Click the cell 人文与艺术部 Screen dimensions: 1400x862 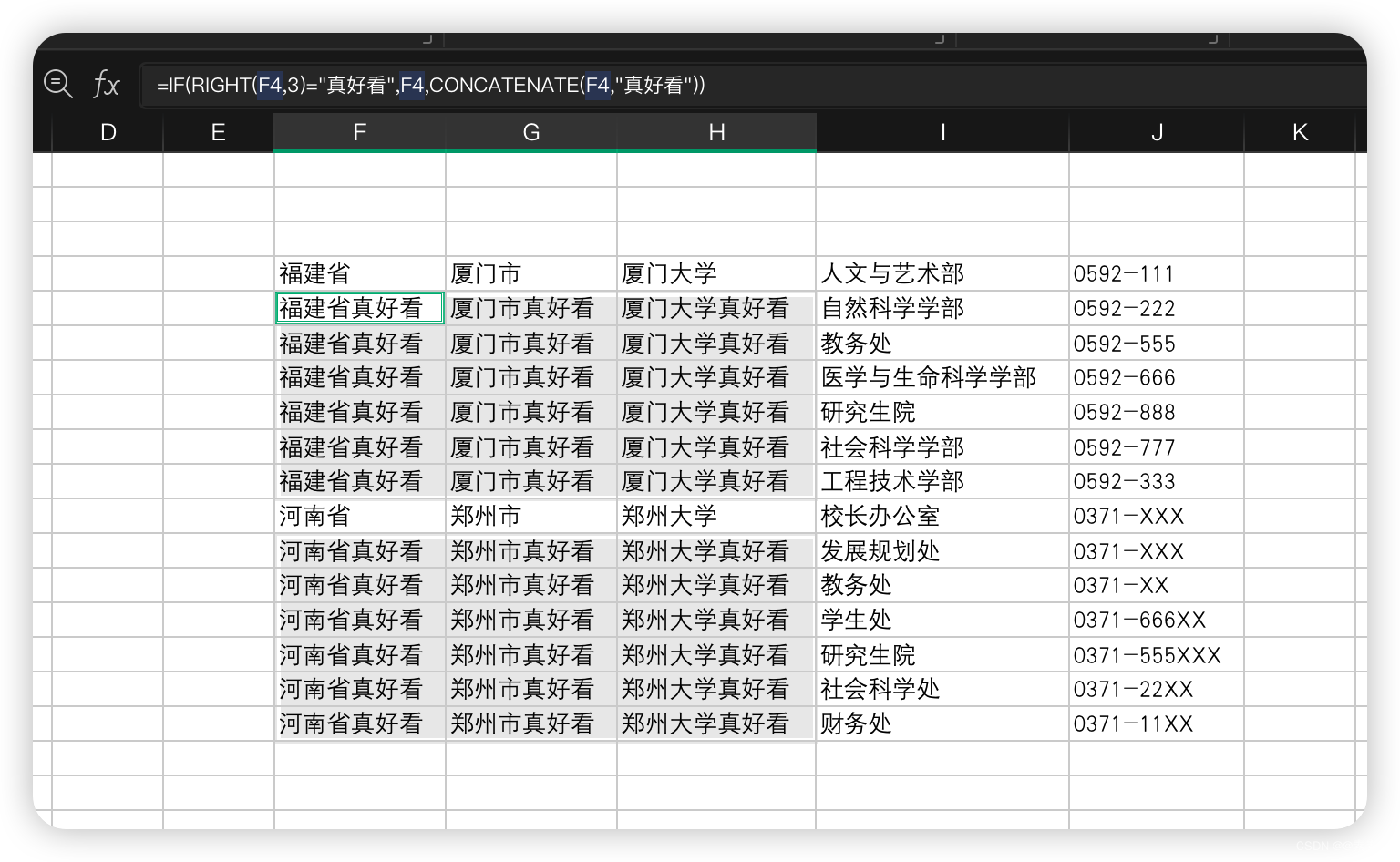point(942,273)
